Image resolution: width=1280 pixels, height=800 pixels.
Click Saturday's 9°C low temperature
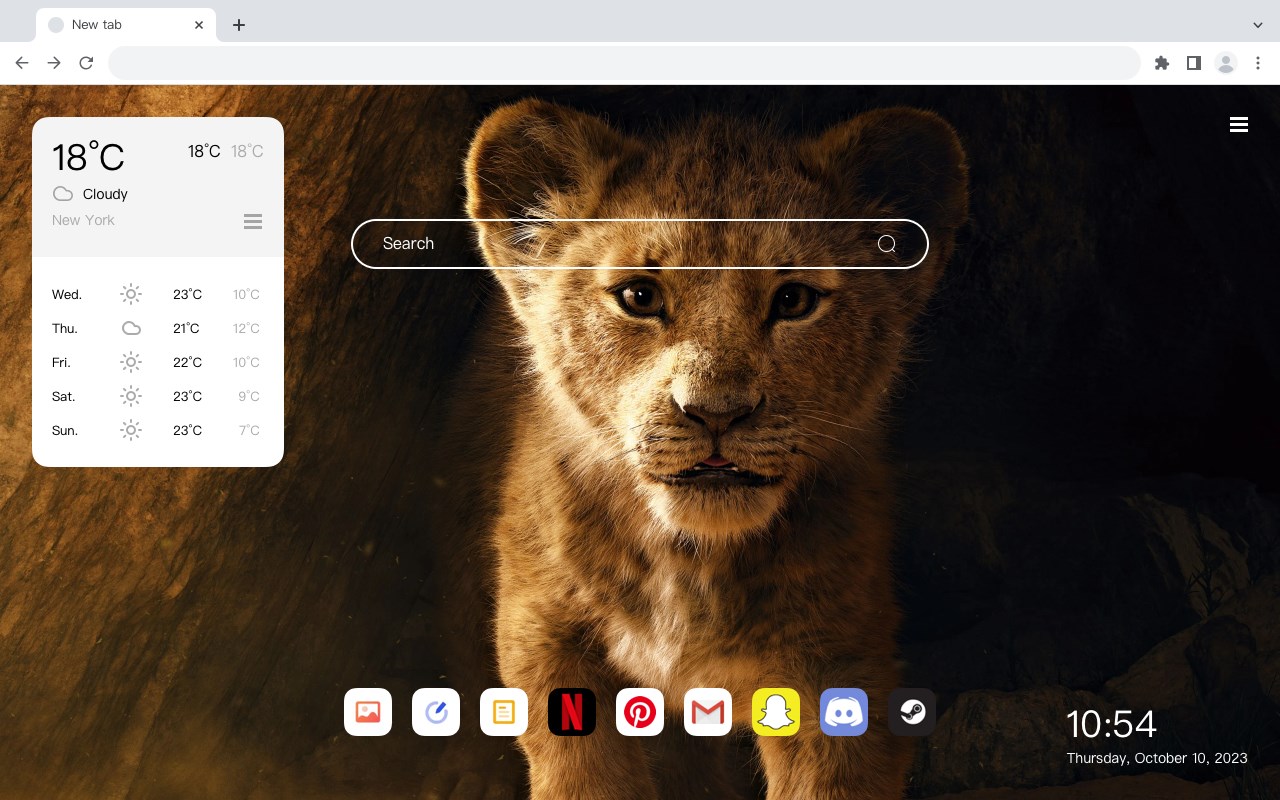coord(249,396)
